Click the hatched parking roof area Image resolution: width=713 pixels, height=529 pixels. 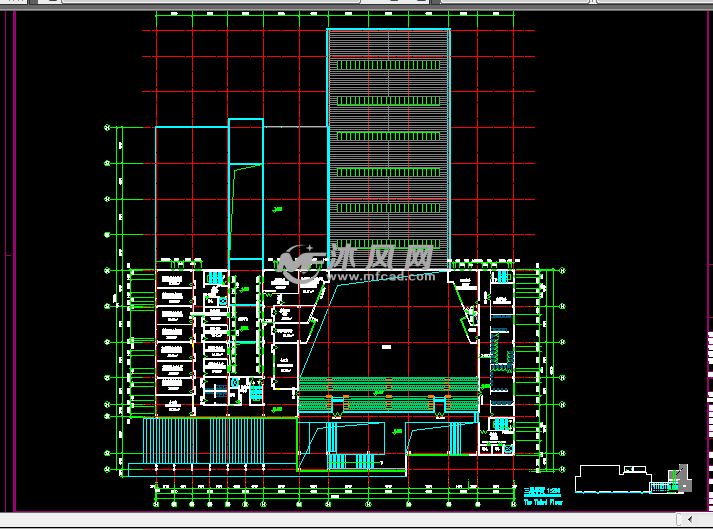389,148
